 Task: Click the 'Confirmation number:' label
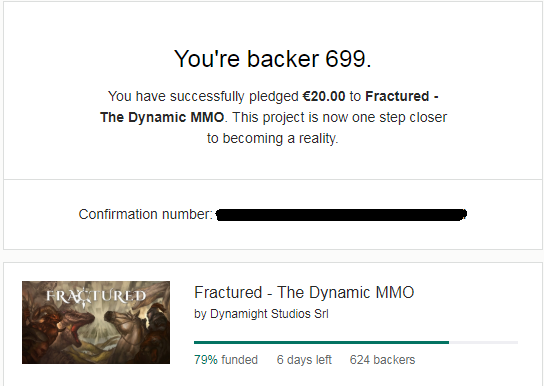145,214
